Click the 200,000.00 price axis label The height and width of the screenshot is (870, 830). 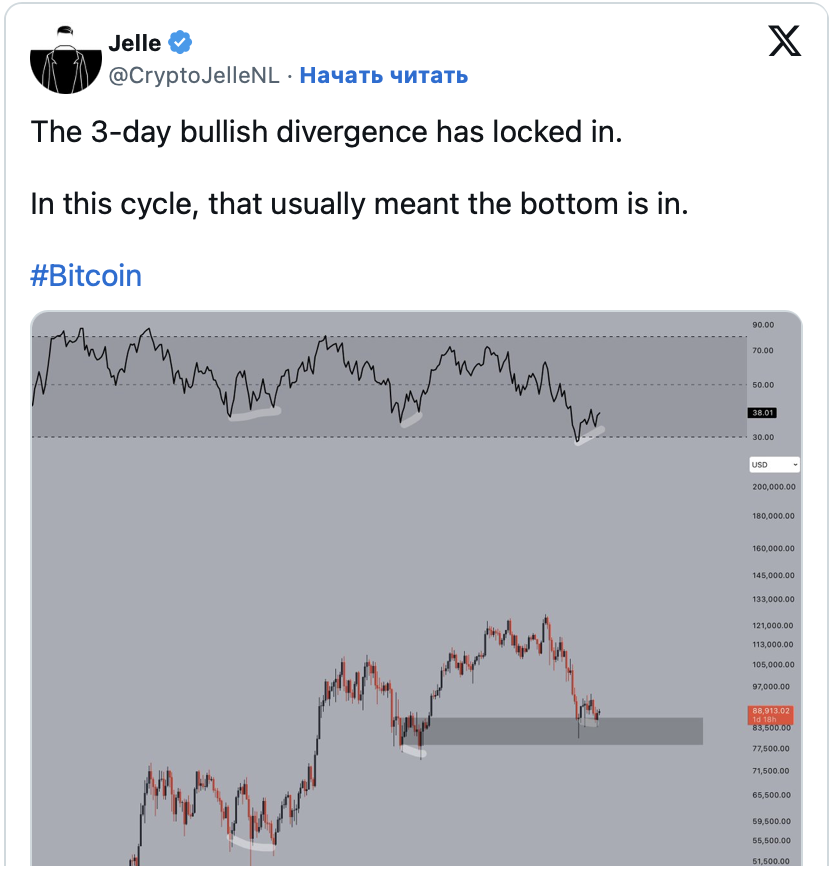pyautogui.click(x=773, y=487)
